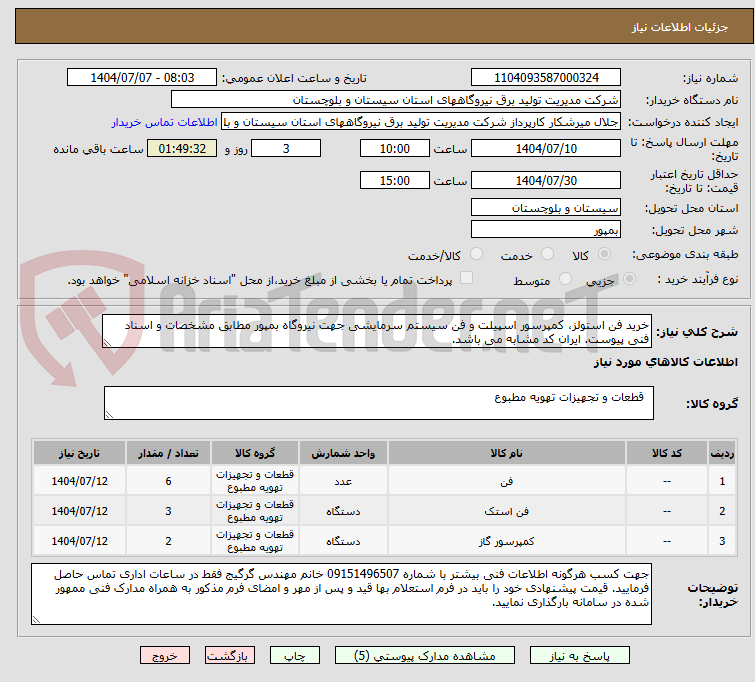Toggle the 'پرداخت تمام یا بخشی' treasury checkbox
Image resolution: width=755 pixels, height=682 pixels.
pyautogui.click(x=465, y=281)
